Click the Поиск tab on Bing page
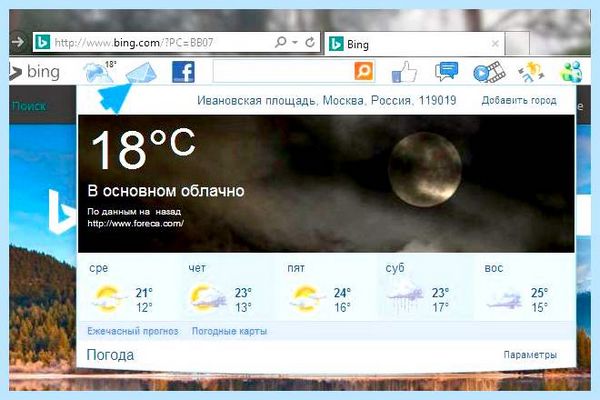Screen dimensions: 600x400 29,106
